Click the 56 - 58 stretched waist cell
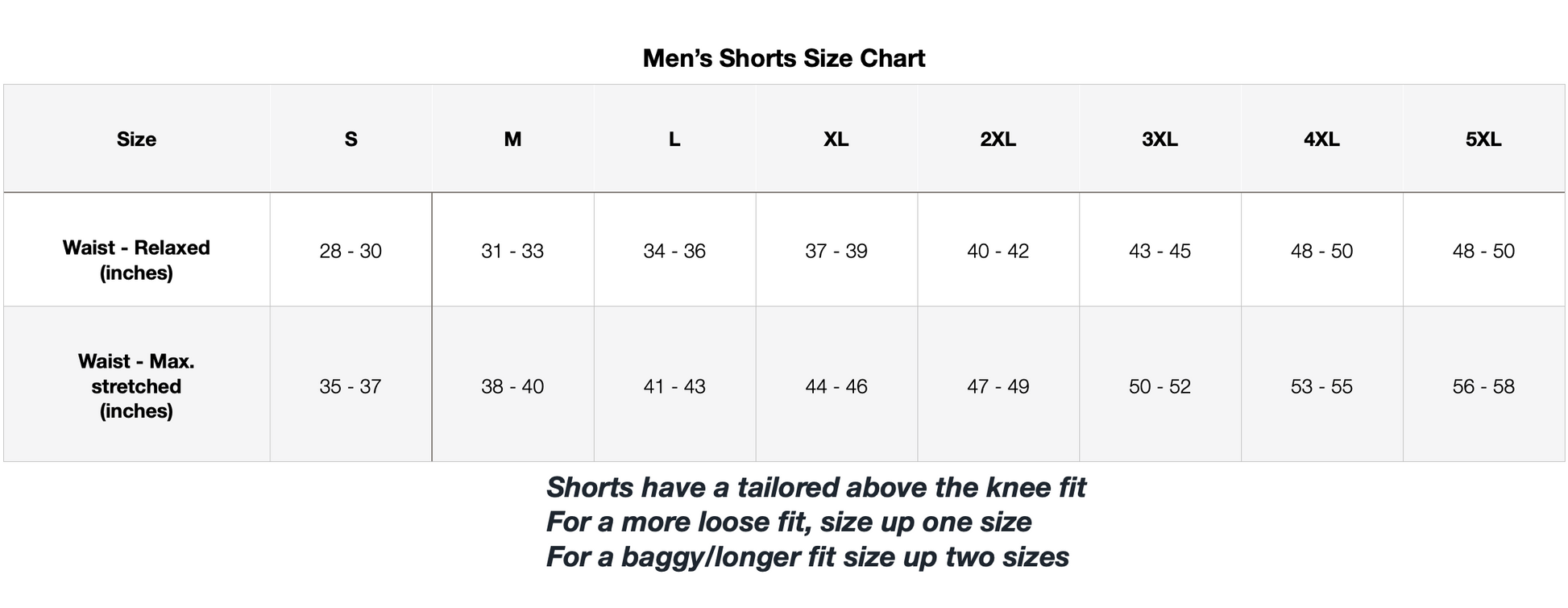The height and width of the screenshot is (608, 1568). (x=1483, y=387)
